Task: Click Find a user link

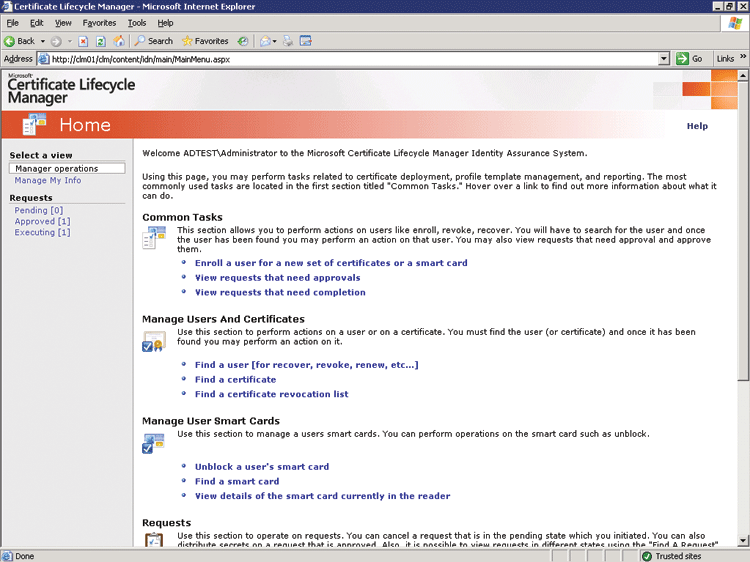Action: (x=307, y=365)
